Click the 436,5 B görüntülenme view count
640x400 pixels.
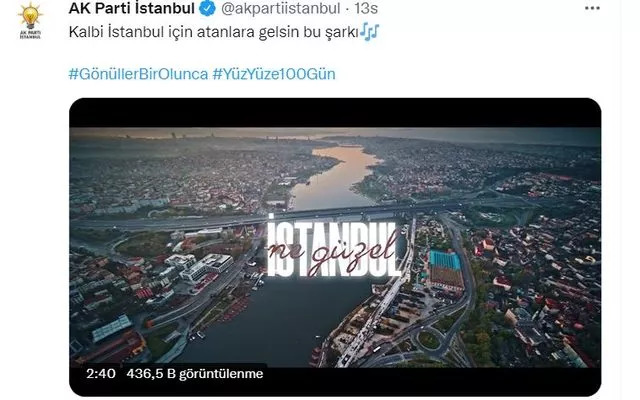point(195,373)
